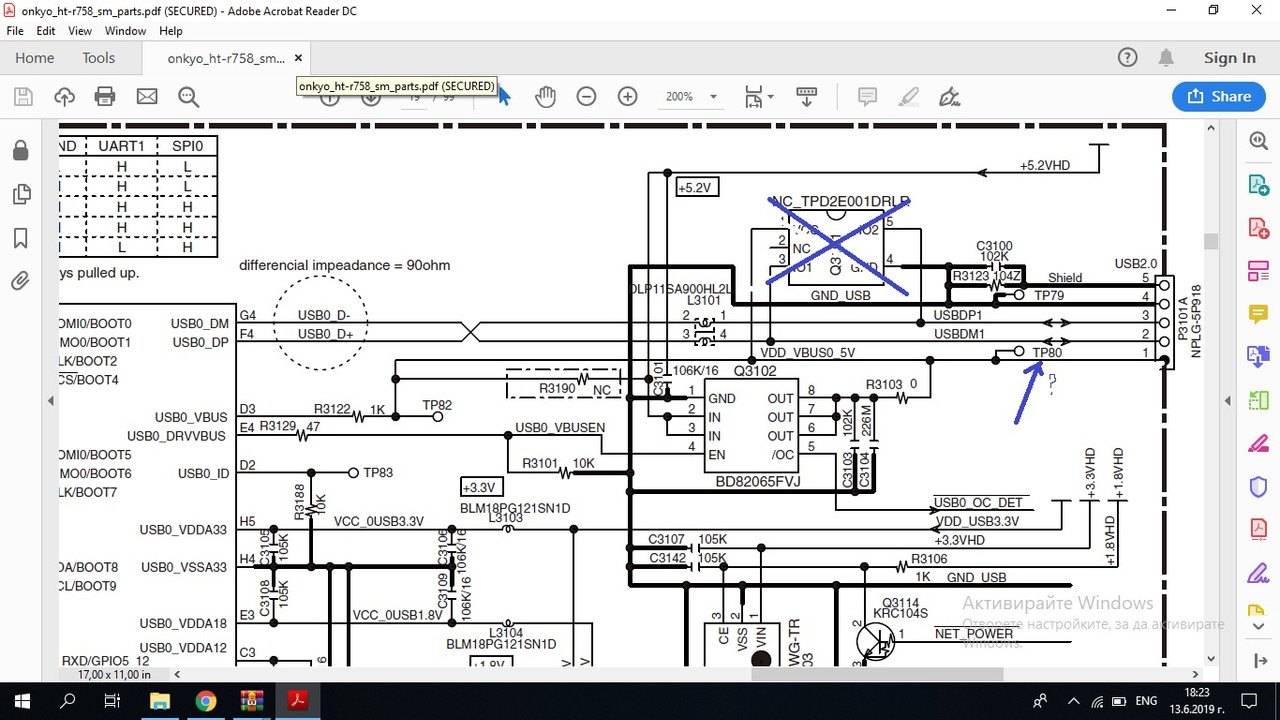
Task: Click the taskbar clock 18:23
Action: click(1199, 692)
